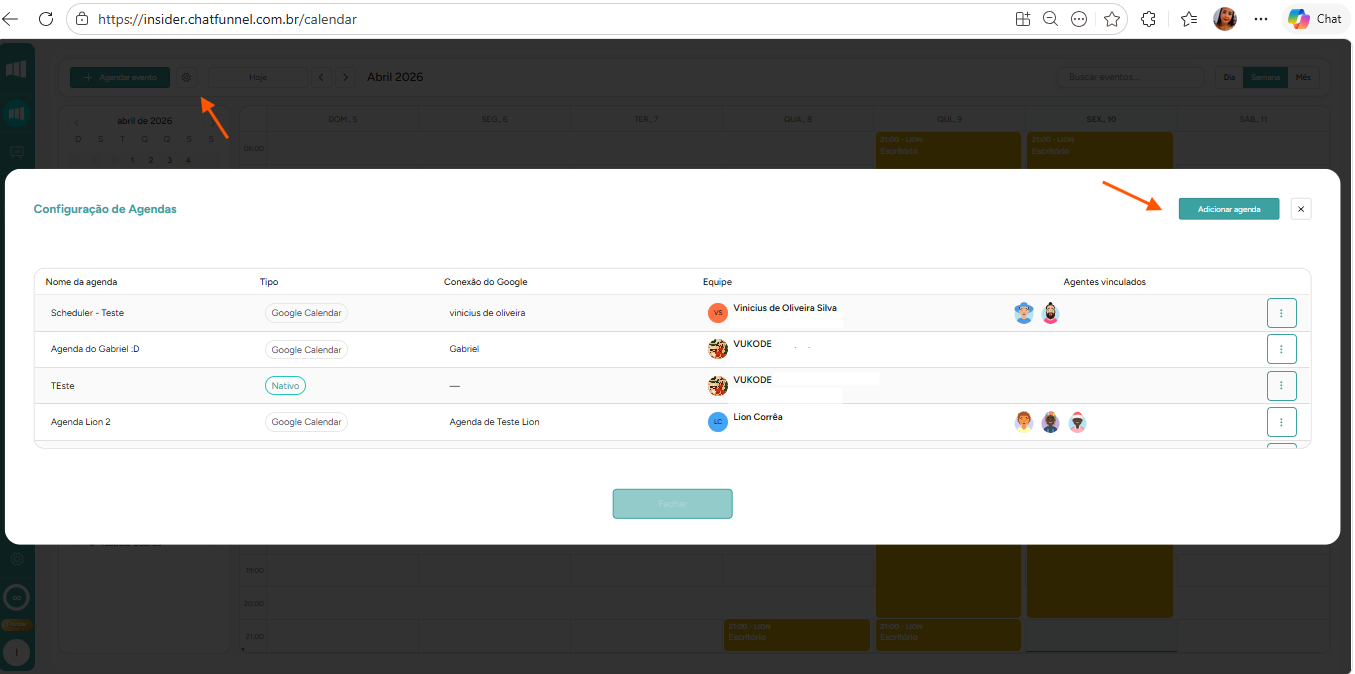1355x674 pixels.
Task: Click the Adicionar agenda button
Action: 1229,208
